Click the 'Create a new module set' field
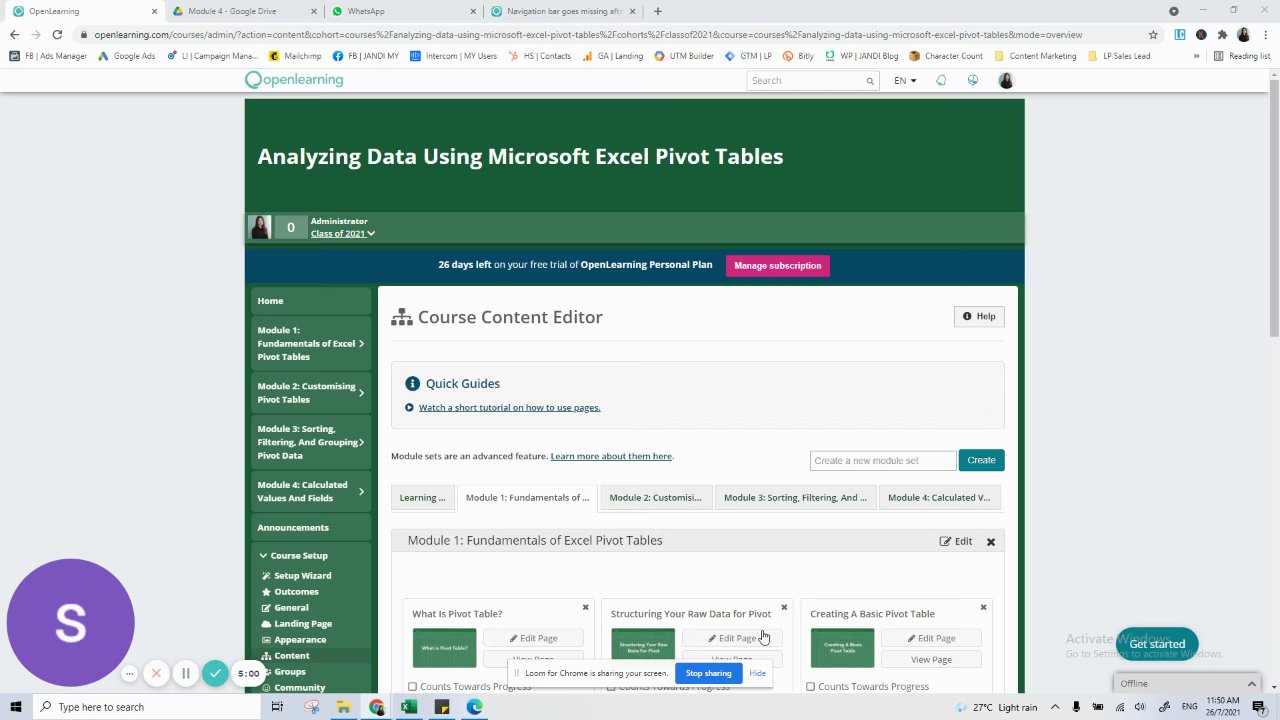The height and width of the screenshot is (720, 1280). tap(882, 461)
